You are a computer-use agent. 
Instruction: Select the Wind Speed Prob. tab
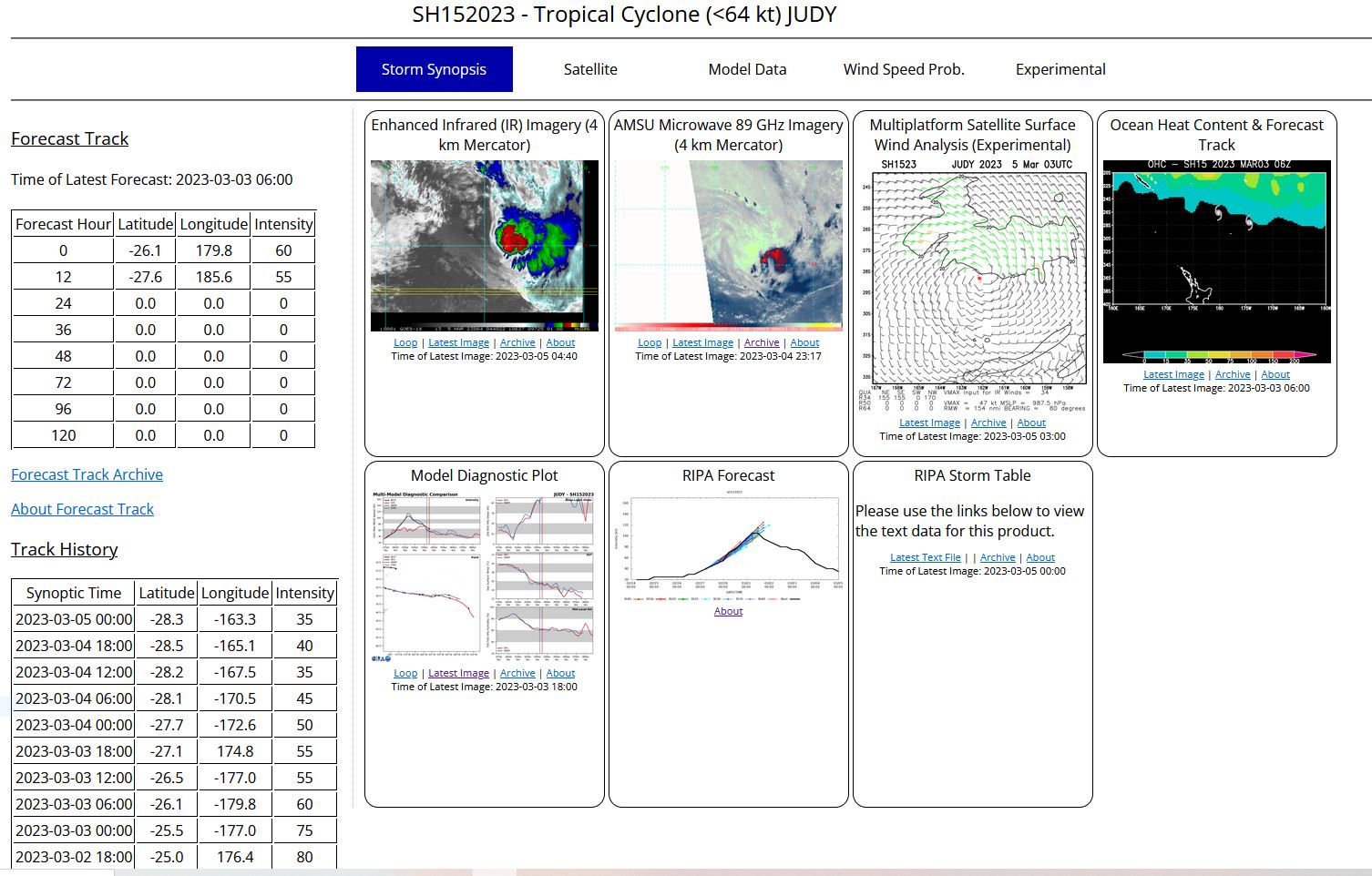tap(903, 69)
